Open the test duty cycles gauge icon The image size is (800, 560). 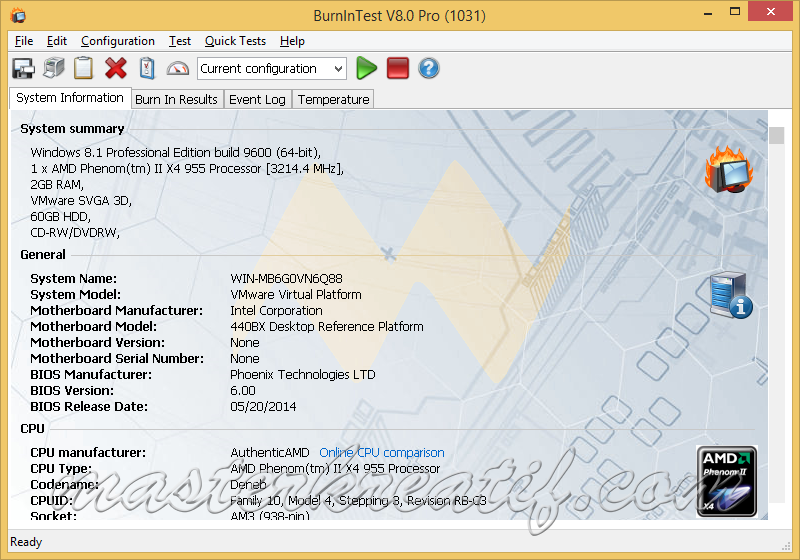tap(178, 68)
